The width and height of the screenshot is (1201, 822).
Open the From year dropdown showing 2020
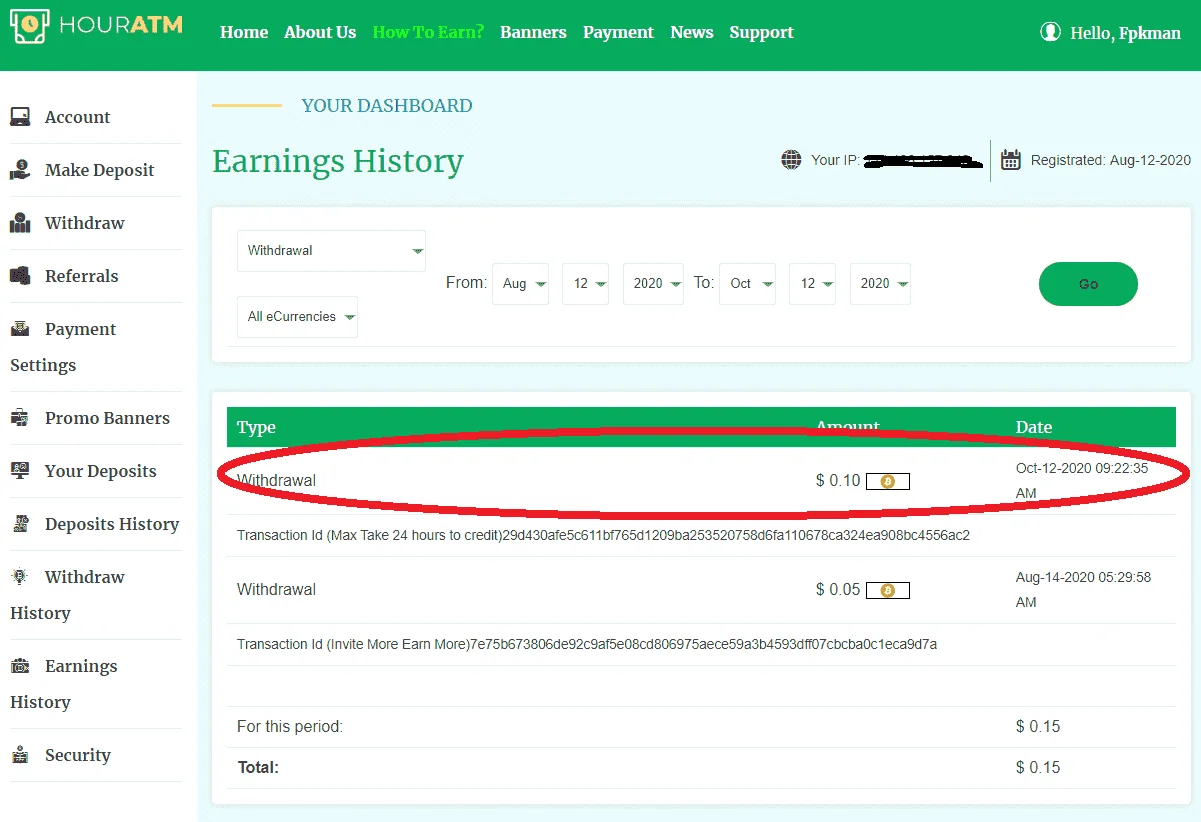[653, 284]
